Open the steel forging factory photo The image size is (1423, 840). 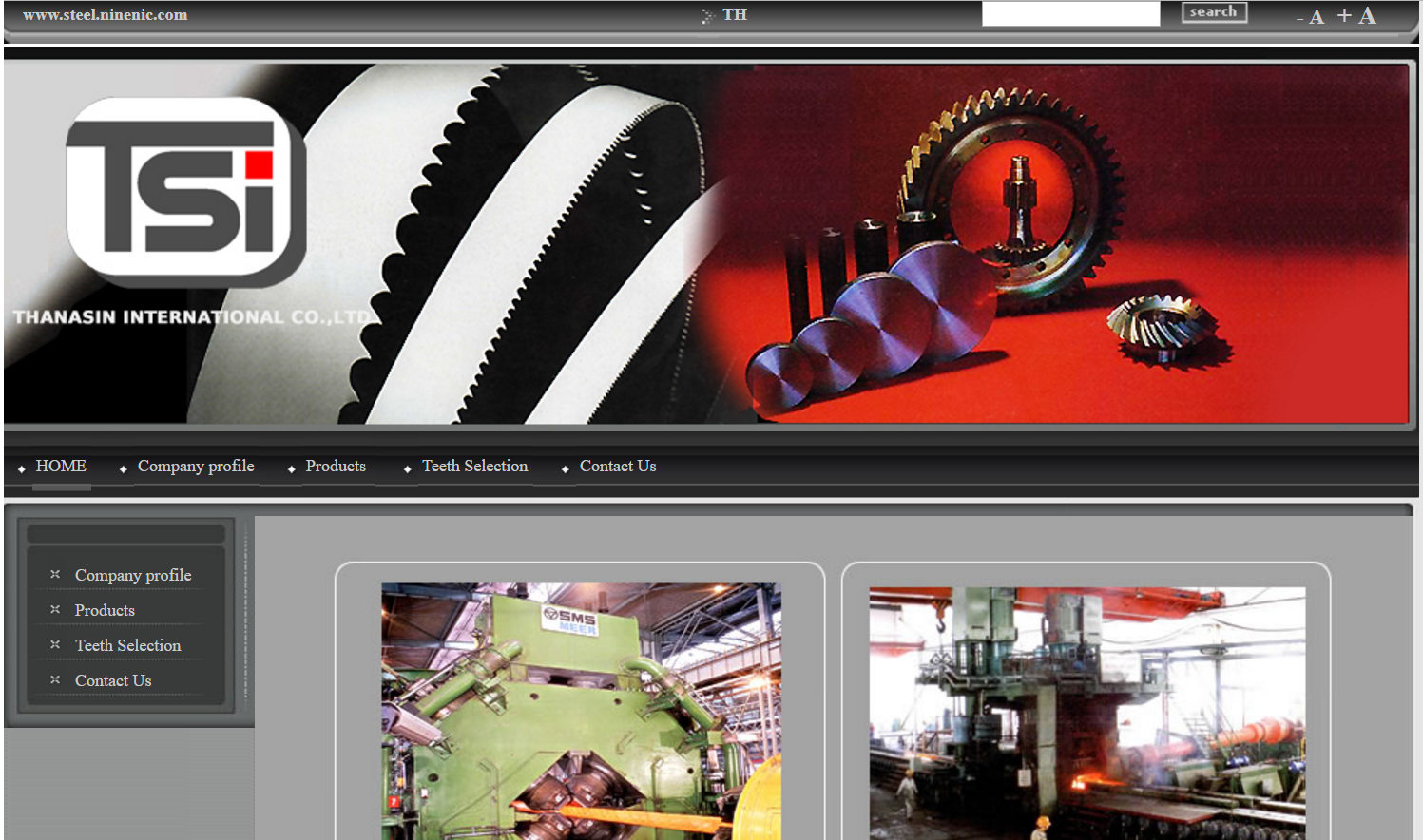[1086, 713]
